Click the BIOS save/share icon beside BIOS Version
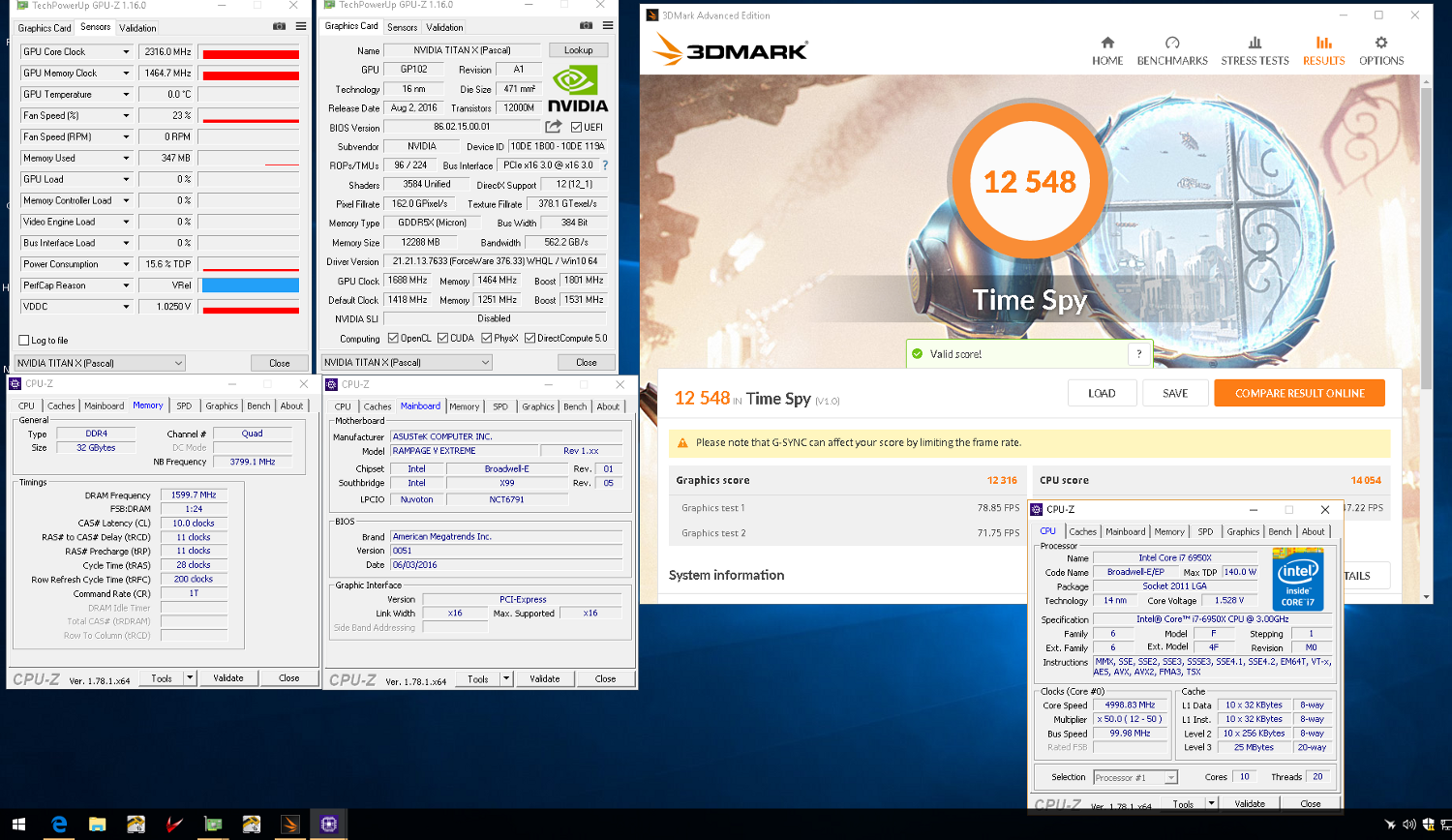1452x840 pixels. [554, 127]
